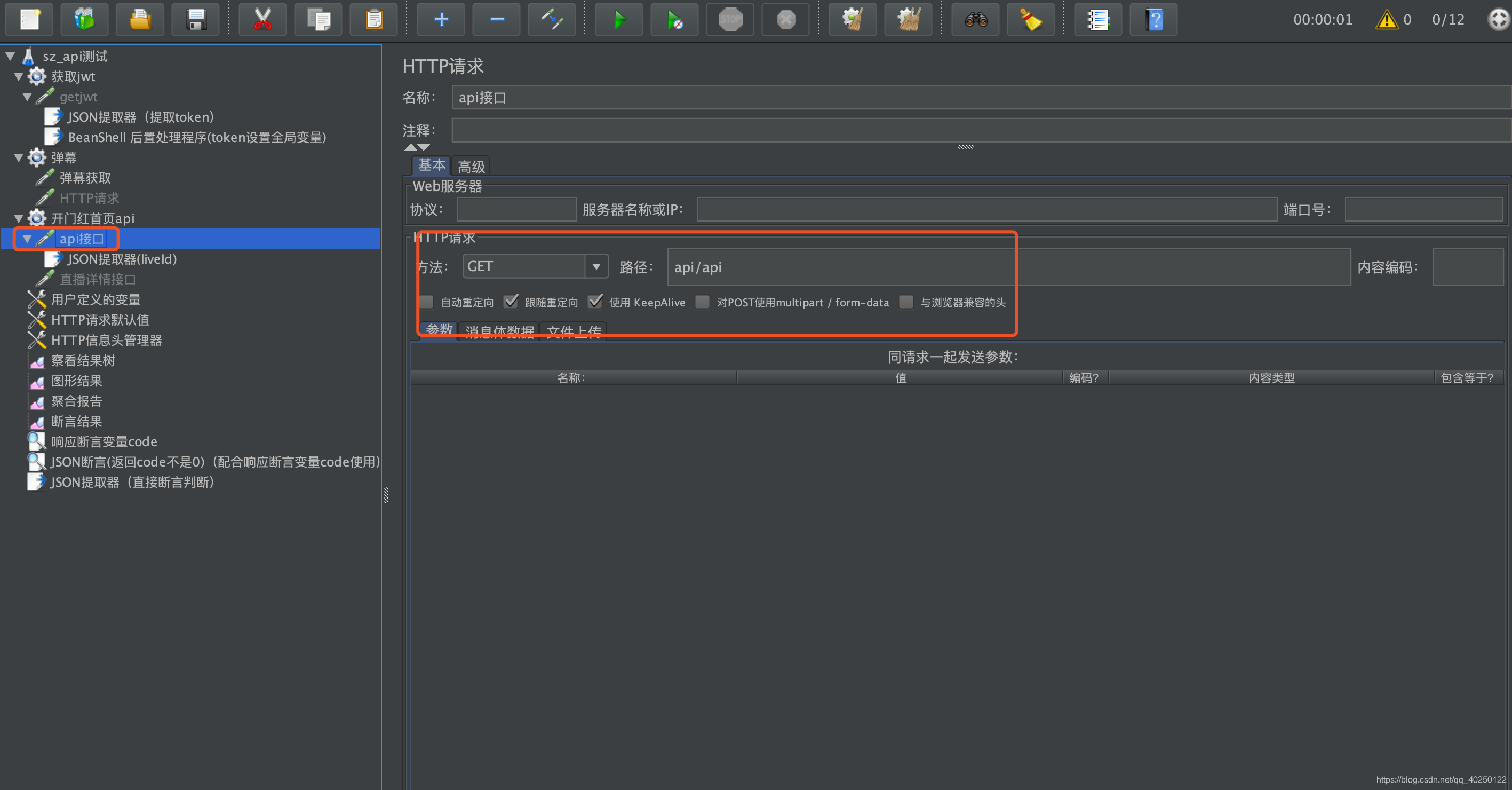Click the Save test plan icon
Image resolution: width=1512 pixels, height=790 pixels.
click(x=195, y=20)
